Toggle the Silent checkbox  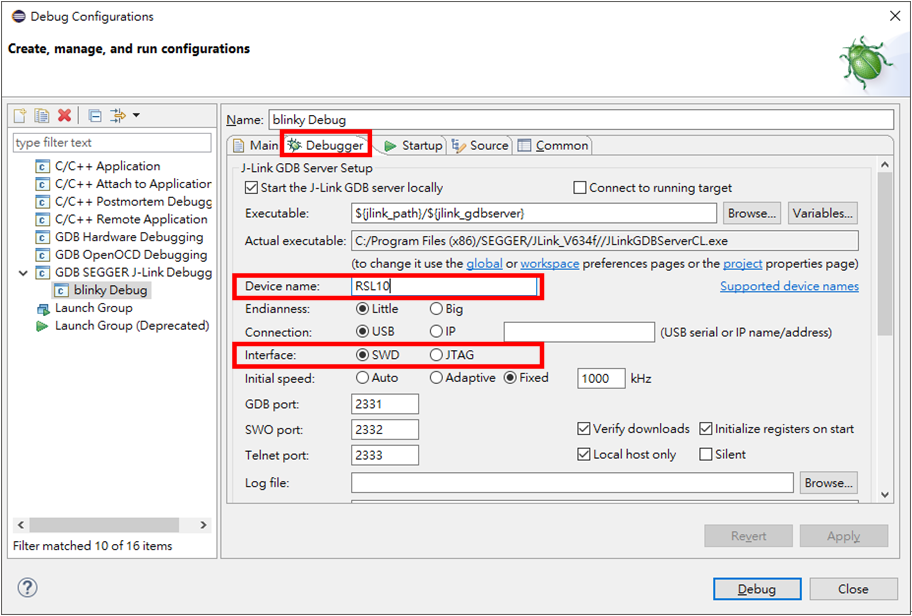[x=706, y=455]
